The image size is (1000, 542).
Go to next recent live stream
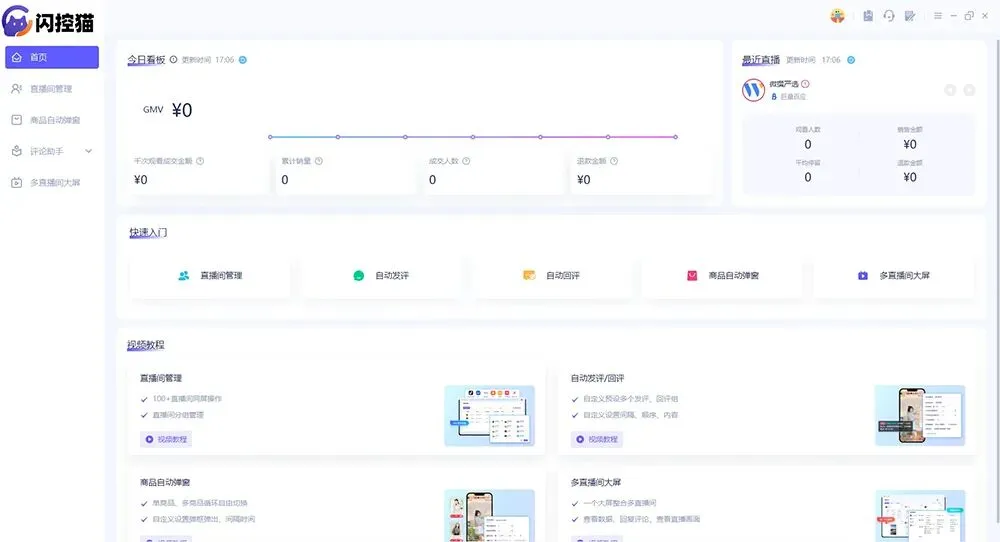pyautogui.click(x=969, y=90)
